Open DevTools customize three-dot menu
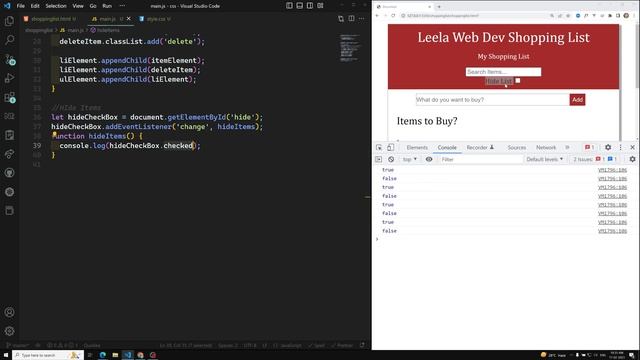Screen dimensions: 640x360 620,147
